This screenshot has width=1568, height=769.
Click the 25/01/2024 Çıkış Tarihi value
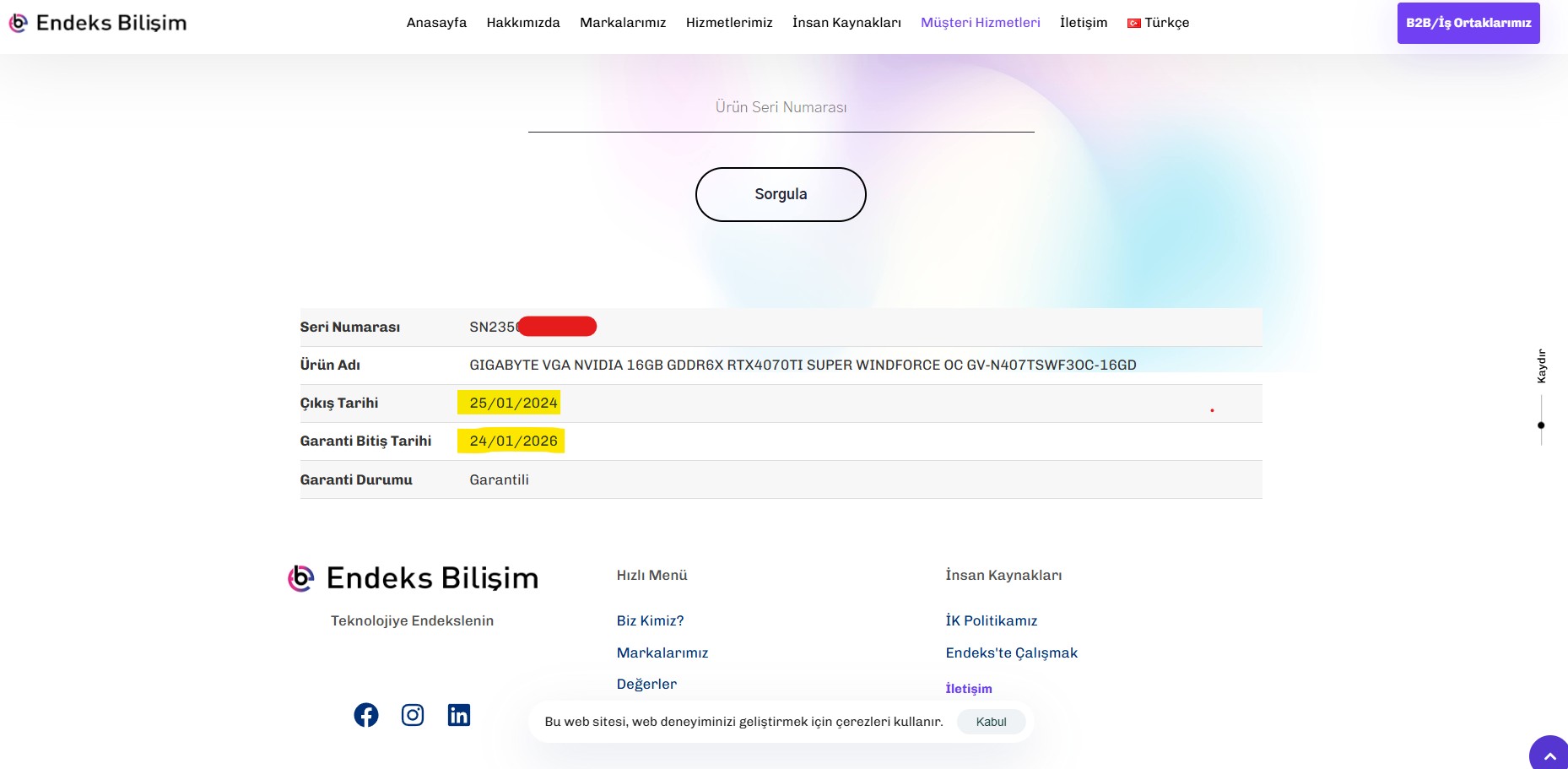[513, 403]
